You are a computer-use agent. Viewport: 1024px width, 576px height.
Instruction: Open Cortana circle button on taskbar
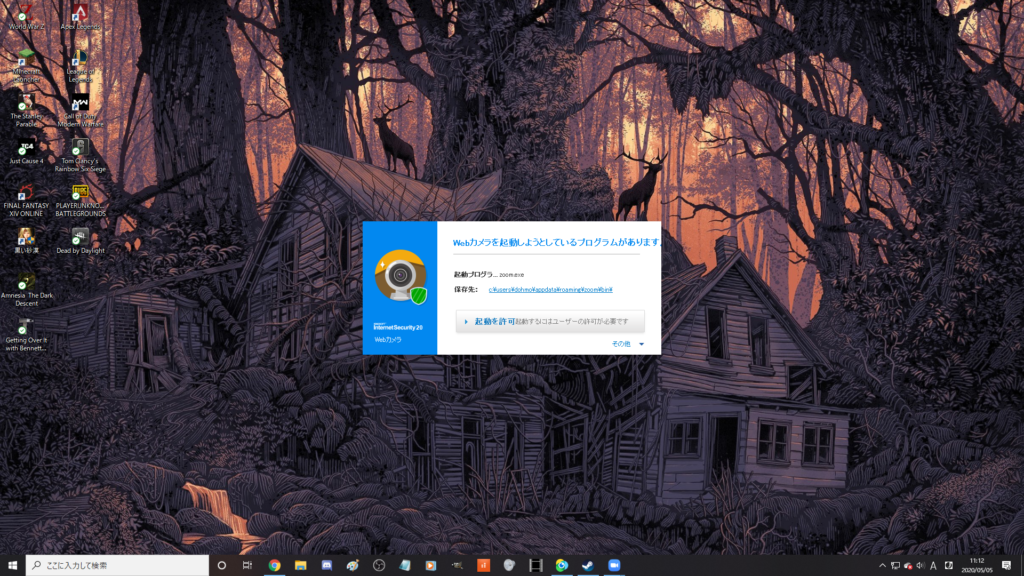click(x=221, y=566)
